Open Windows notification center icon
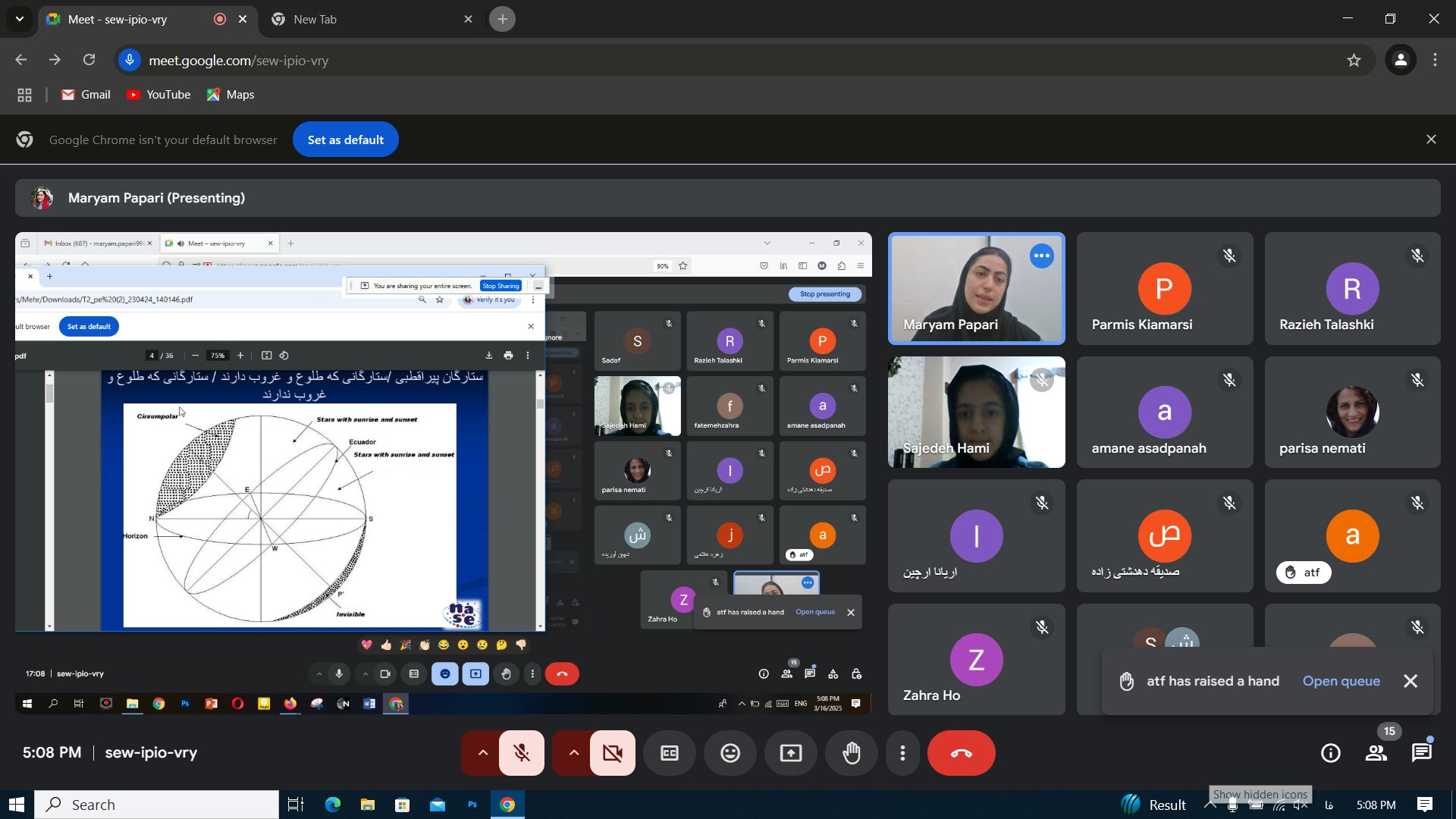1456x819 pixels. (1425, 805)
